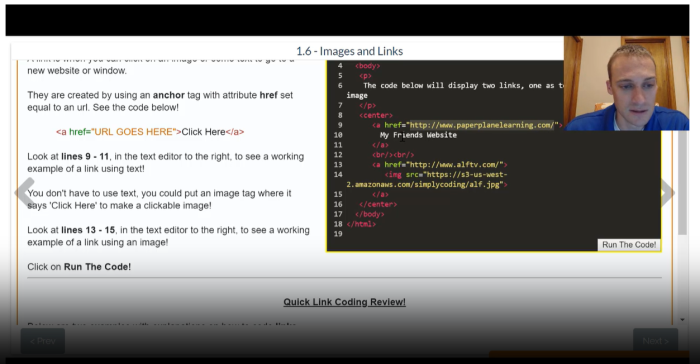Viewport: 700px width, 364px height.
Task: Click the page scrollbar thumb on the right
Action: [x=682, y=183]
